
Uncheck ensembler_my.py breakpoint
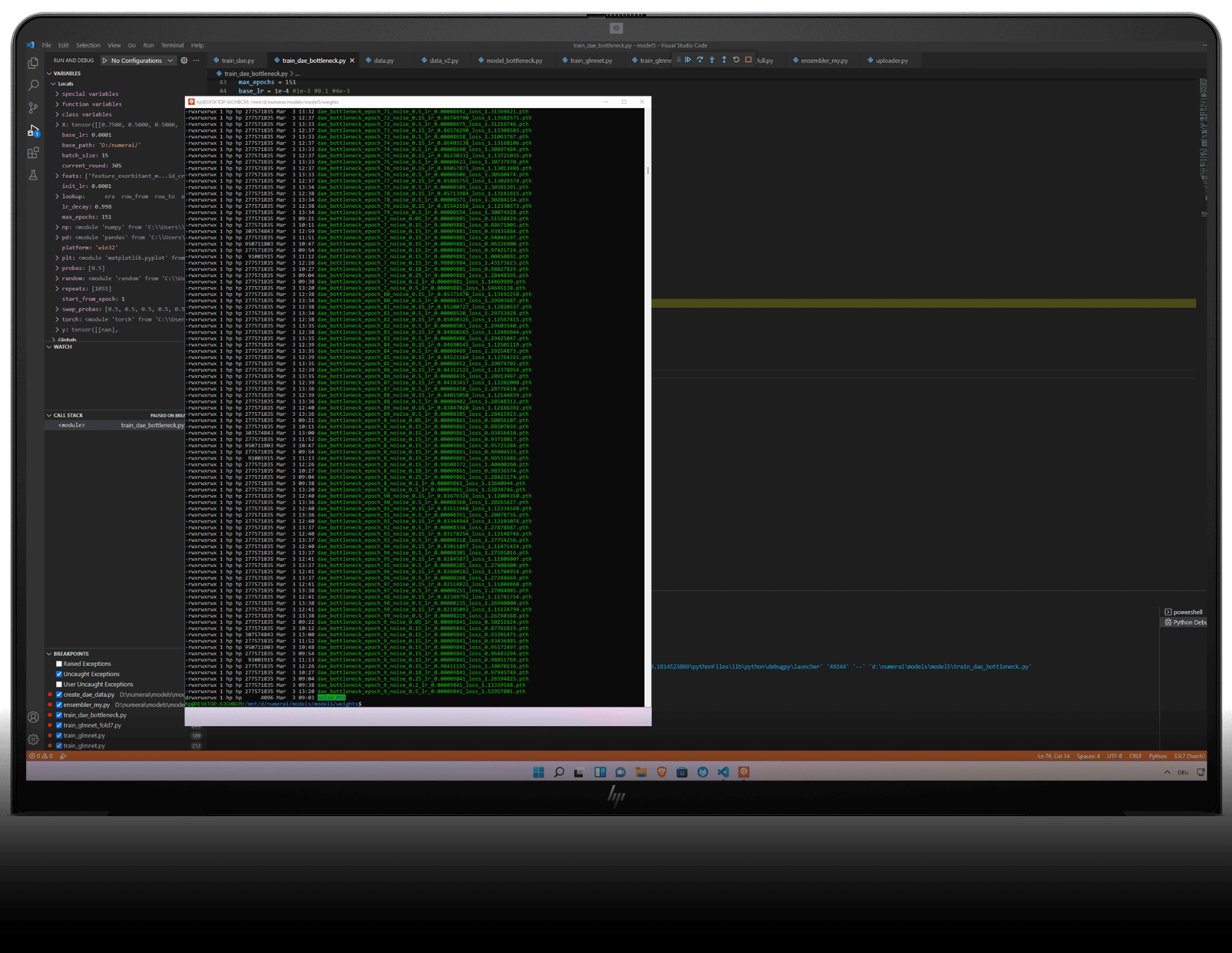59,705
